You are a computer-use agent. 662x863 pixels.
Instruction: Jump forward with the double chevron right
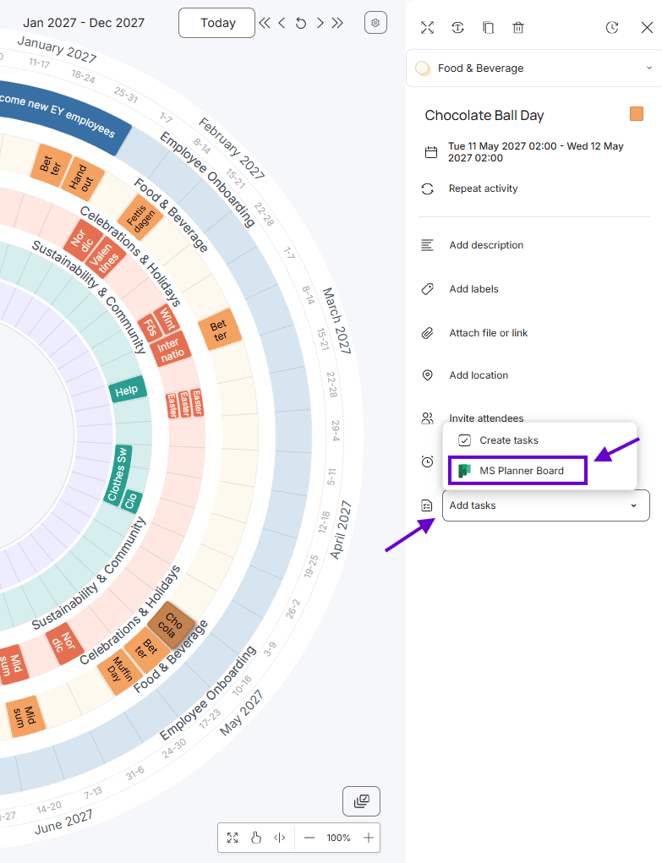point(337,23)
